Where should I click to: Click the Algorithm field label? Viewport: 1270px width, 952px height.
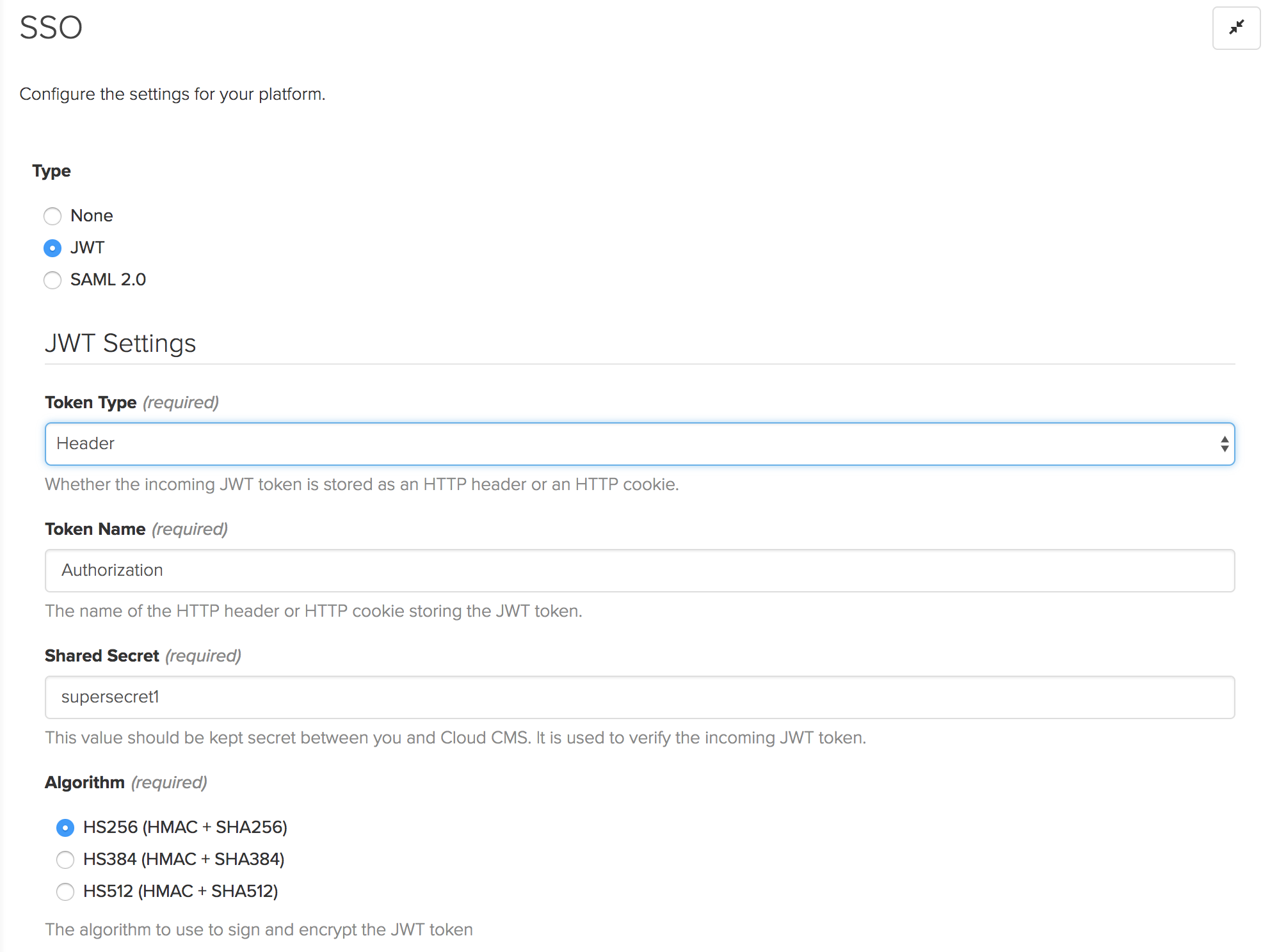84,782
